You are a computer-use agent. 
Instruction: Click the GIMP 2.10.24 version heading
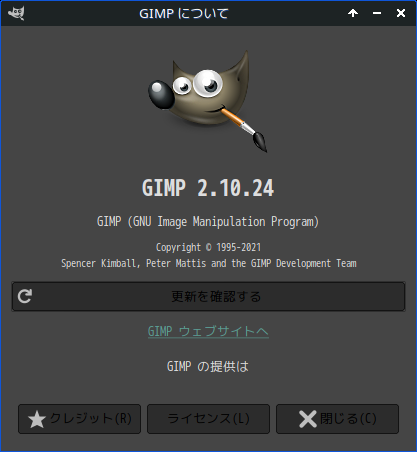click(x=208, y=188)
